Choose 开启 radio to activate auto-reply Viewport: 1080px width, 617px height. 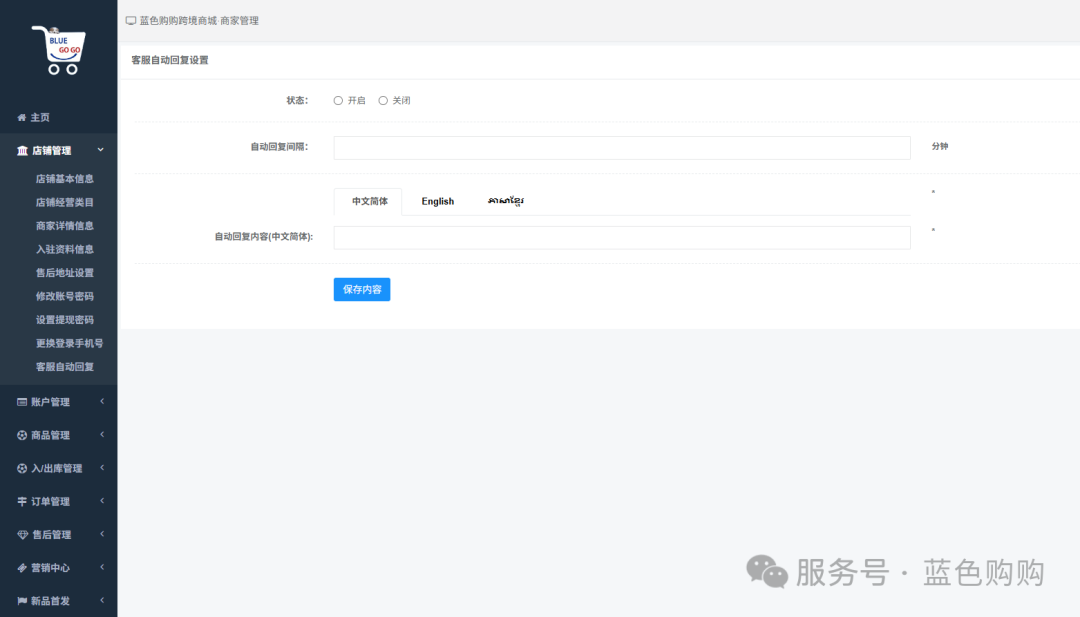point(338,100)
